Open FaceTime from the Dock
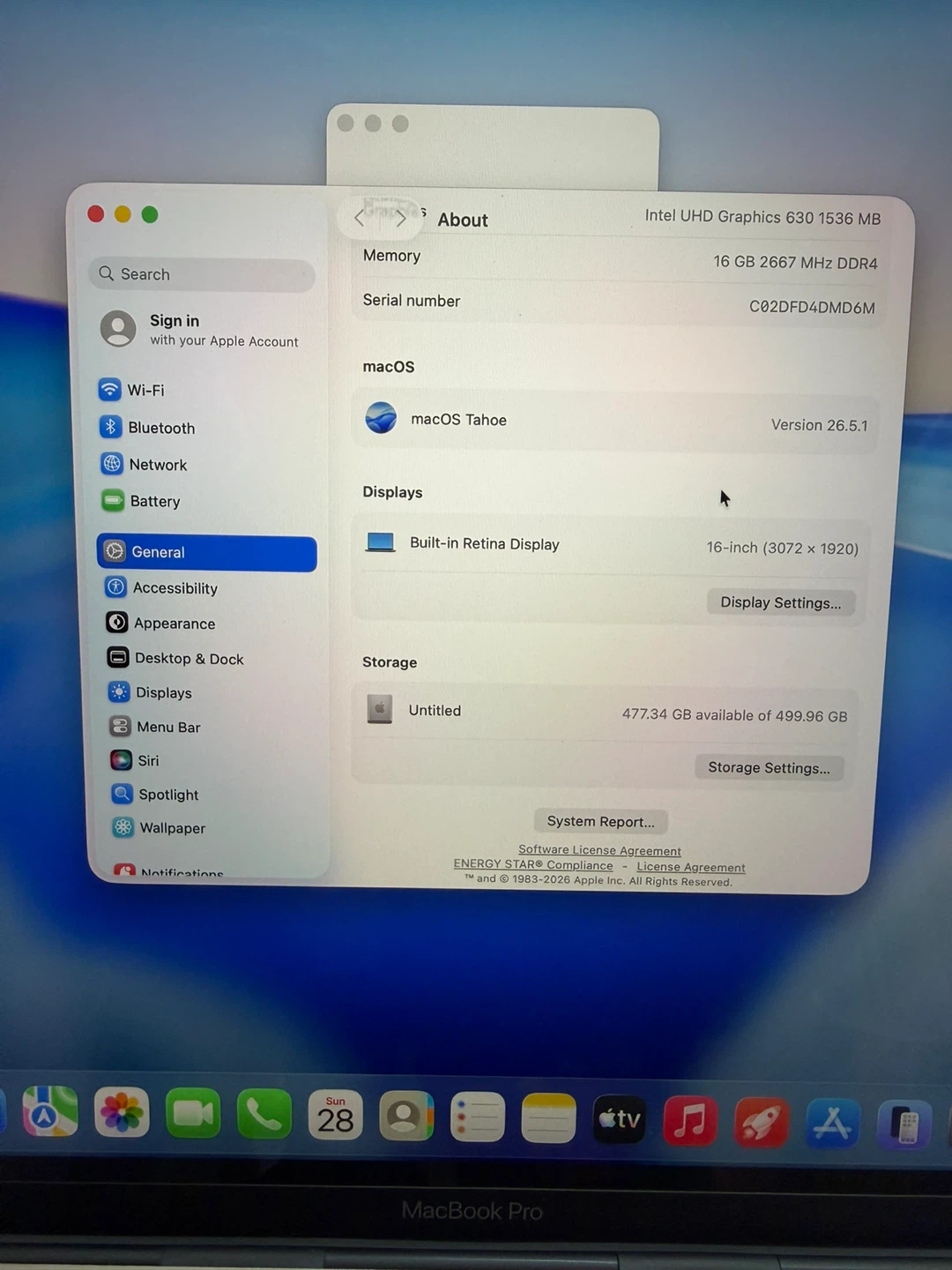 point(193,1115)
